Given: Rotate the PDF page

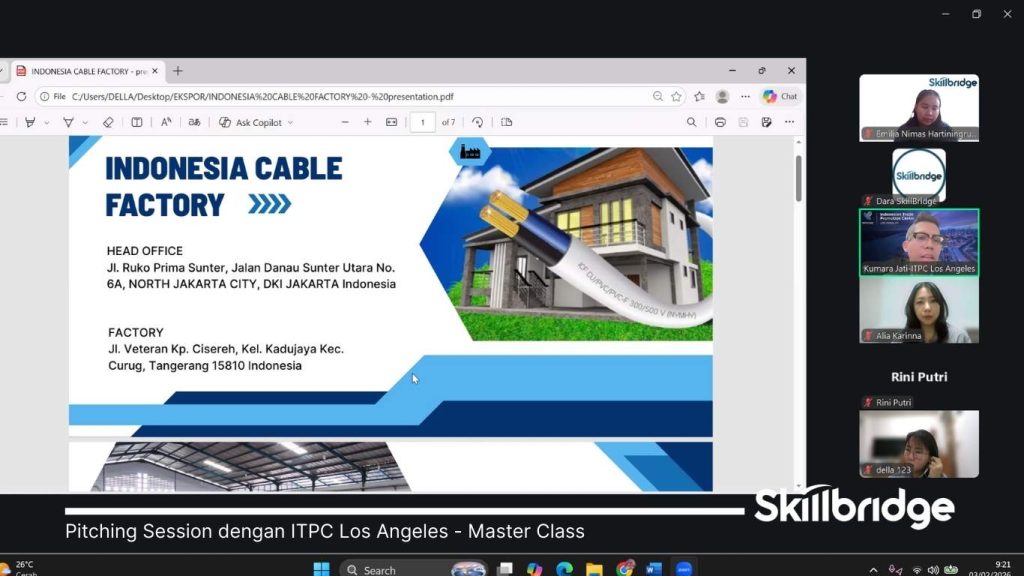Looking at the screenshot, I should point(478,122).
